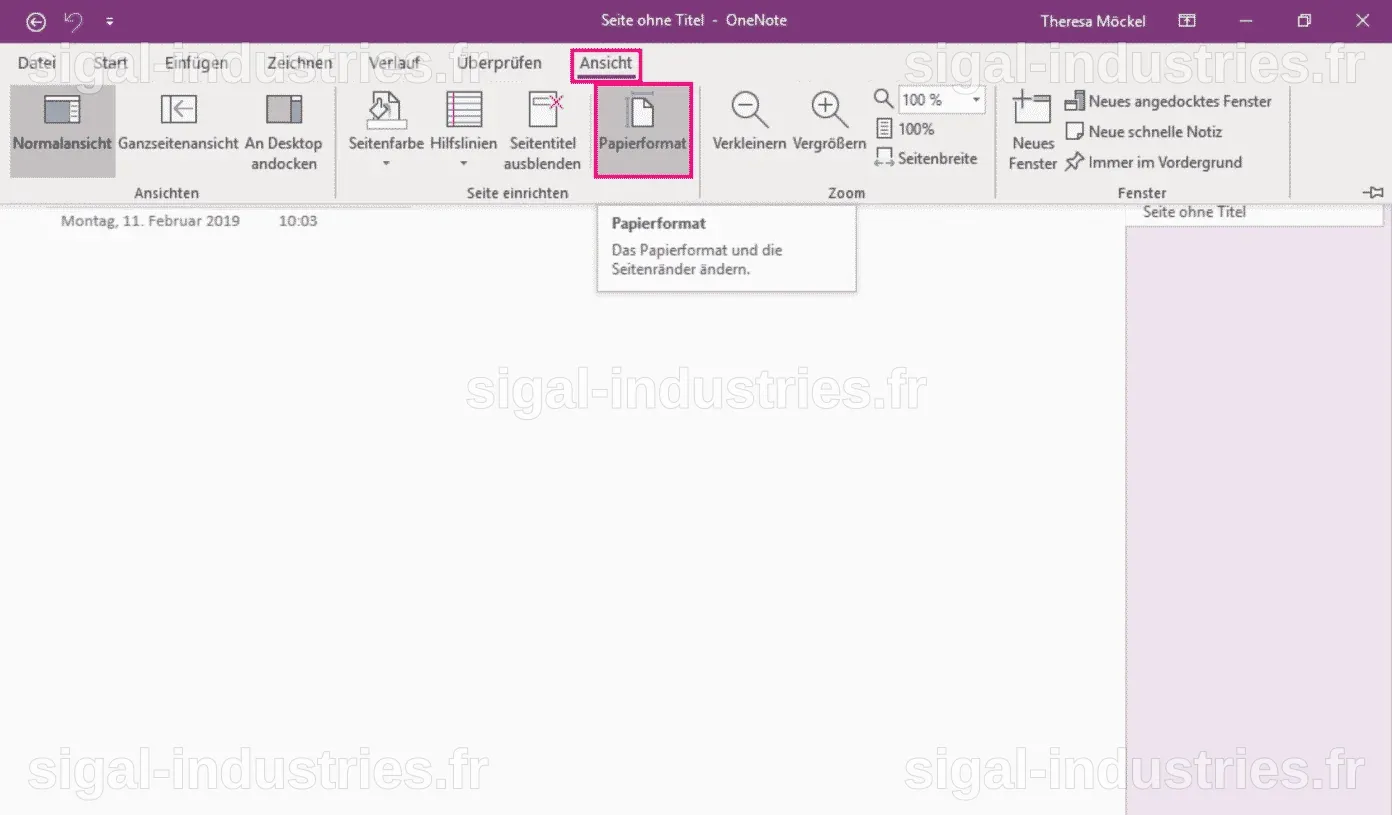The height and width of the screenshot is (815, 1392).
Task: Open the Seitenfarbe options
Action: pyautogui.click(x=386, y=122)
